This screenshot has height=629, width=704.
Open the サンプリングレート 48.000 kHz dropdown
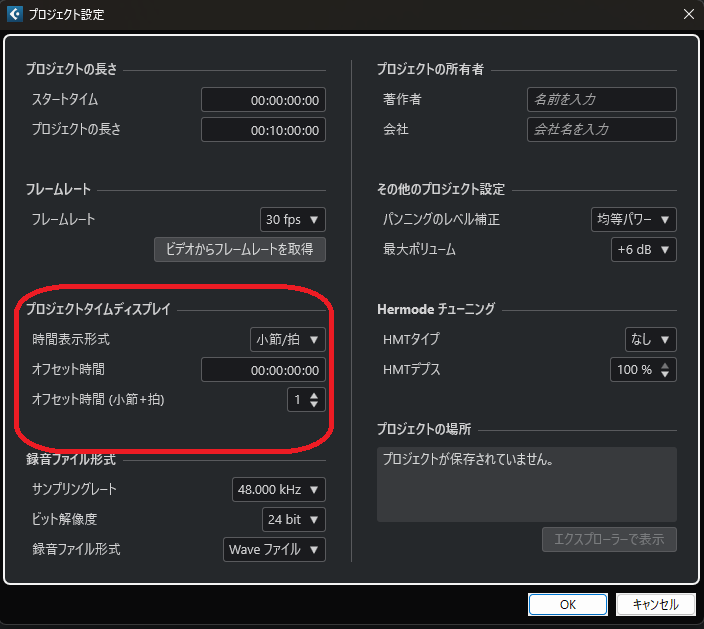click(x=279, y=489)
